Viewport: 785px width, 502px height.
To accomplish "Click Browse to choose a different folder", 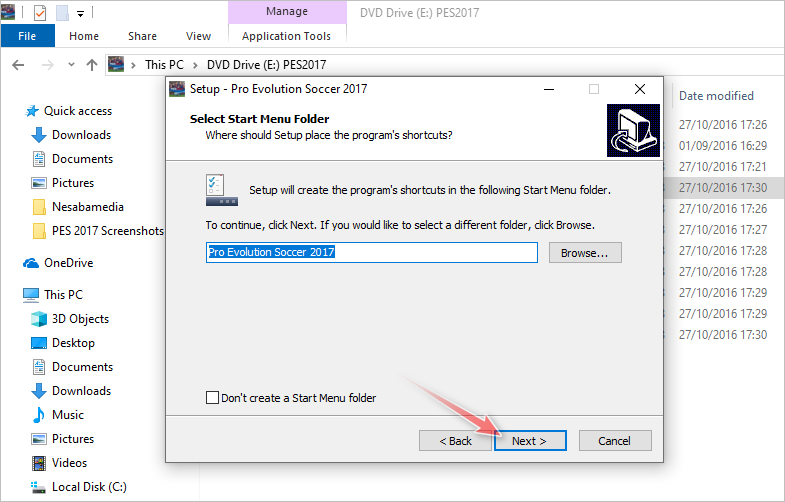I will point(584,253).
